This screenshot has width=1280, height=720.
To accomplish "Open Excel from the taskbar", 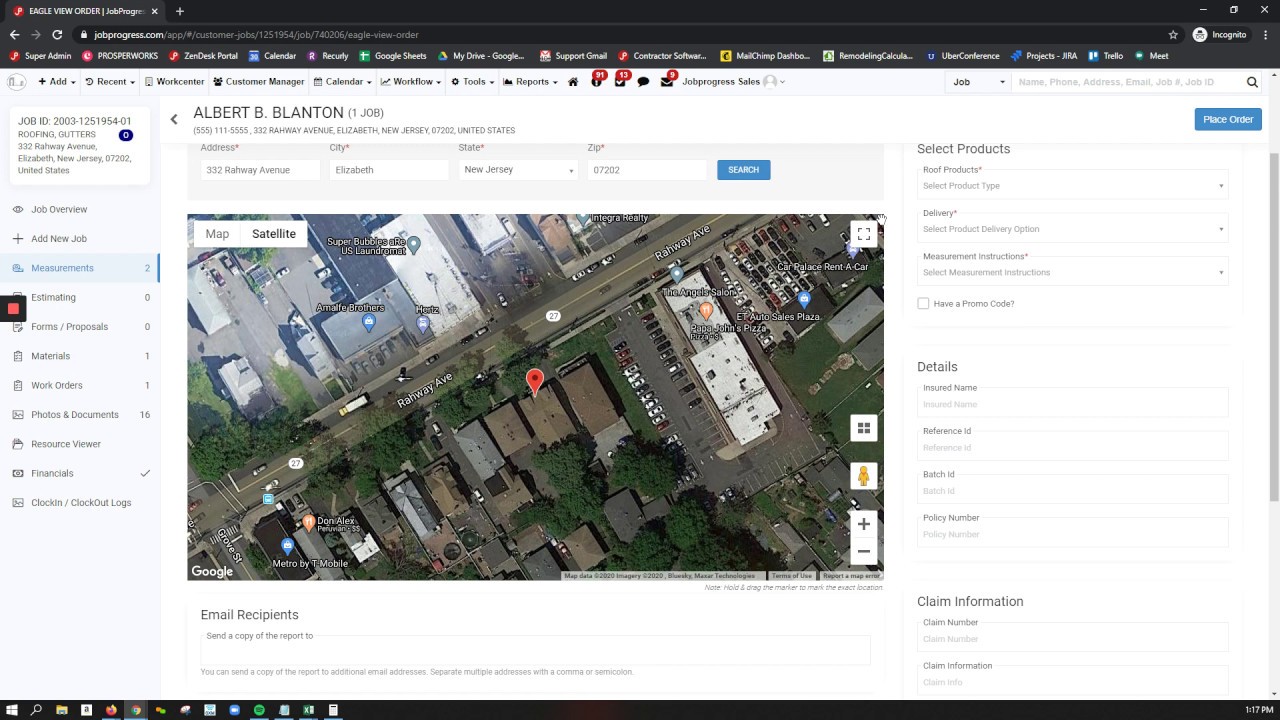I will tap(309, 710).
